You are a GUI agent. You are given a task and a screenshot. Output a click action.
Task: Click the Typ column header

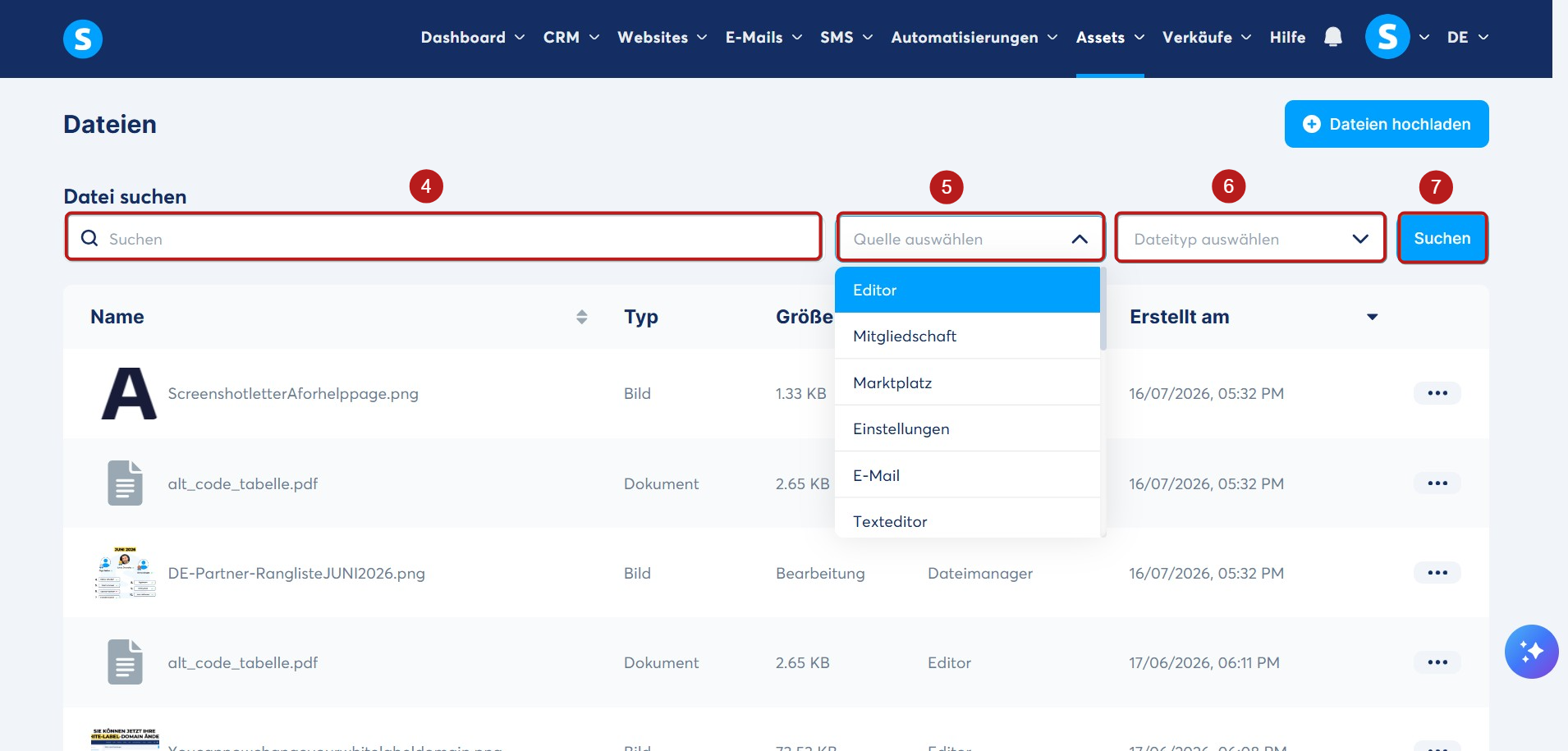tap(641, 317)
